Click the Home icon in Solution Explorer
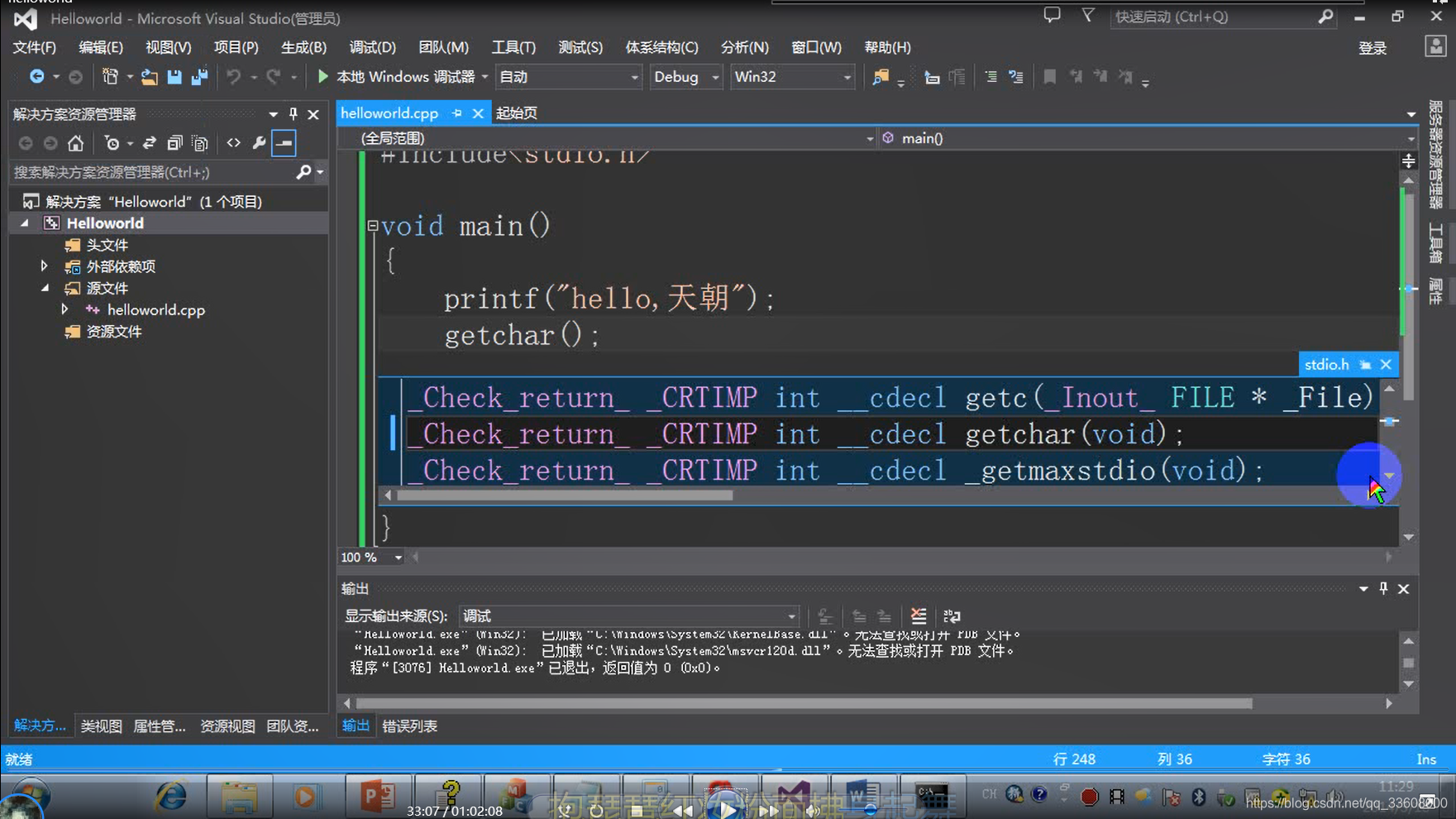Image resolution: width=1456 pixels, height=819 pixels. coord(75,143)
